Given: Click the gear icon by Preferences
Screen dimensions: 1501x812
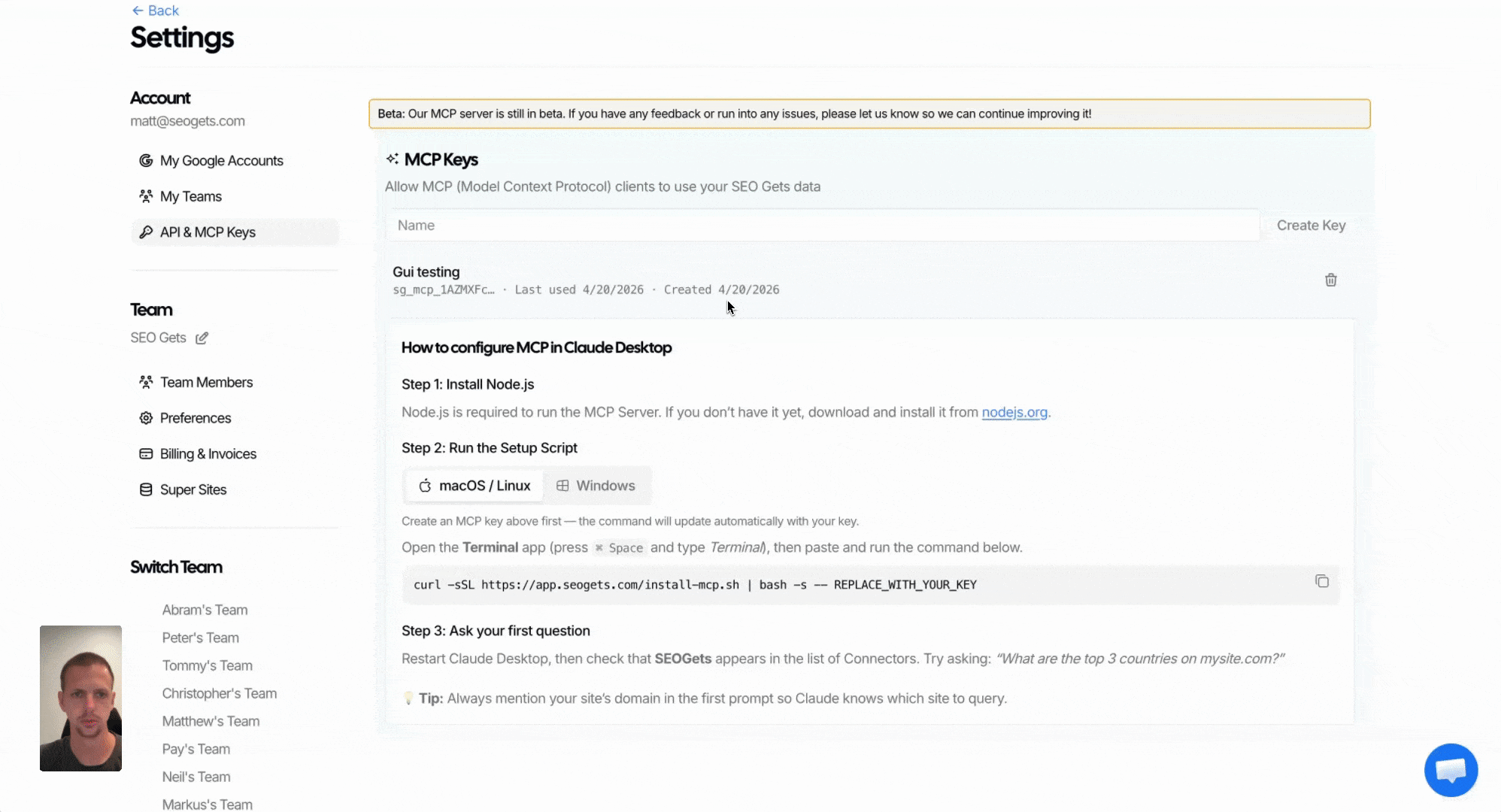Looking at the screenshot, I should click(146, 418).
